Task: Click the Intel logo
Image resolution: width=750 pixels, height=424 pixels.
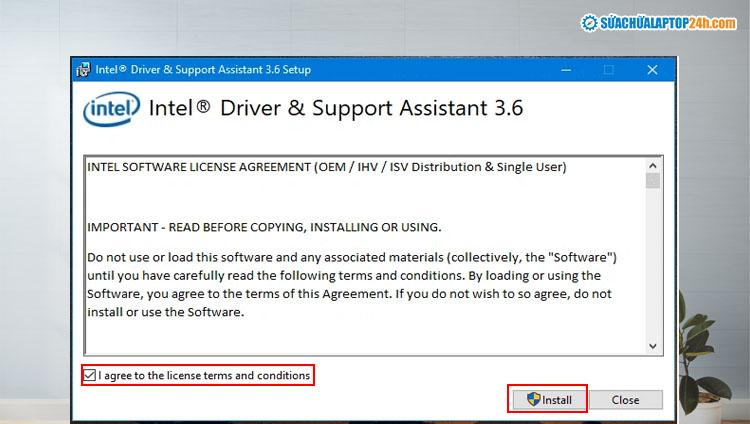Action: (x=111, y=109)
